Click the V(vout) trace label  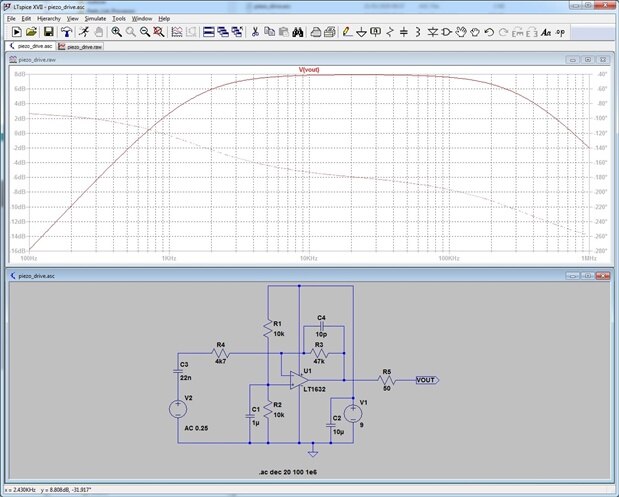point(309,70)
